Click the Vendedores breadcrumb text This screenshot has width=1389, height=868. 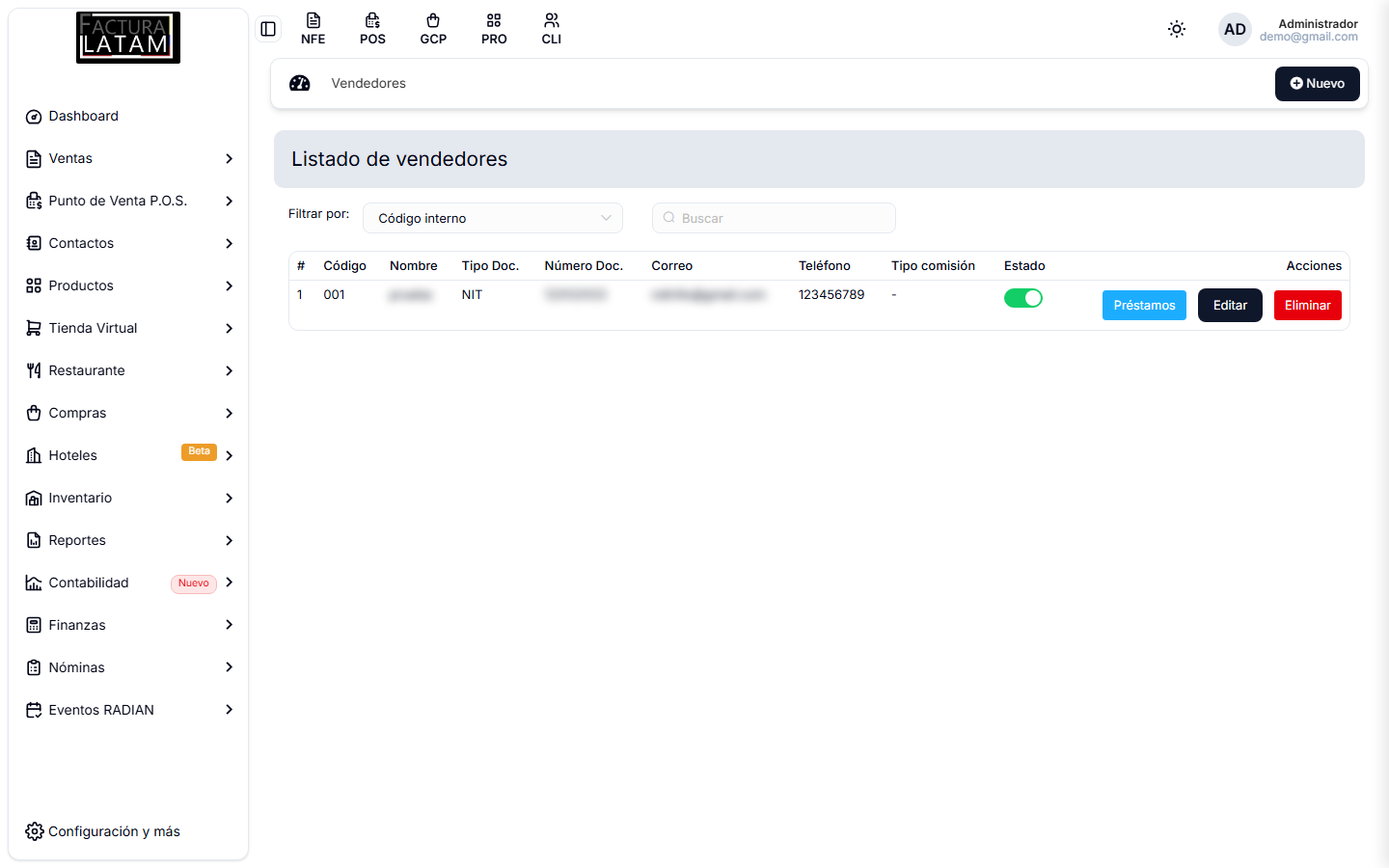pyautogui.click(x=368, y=83)
